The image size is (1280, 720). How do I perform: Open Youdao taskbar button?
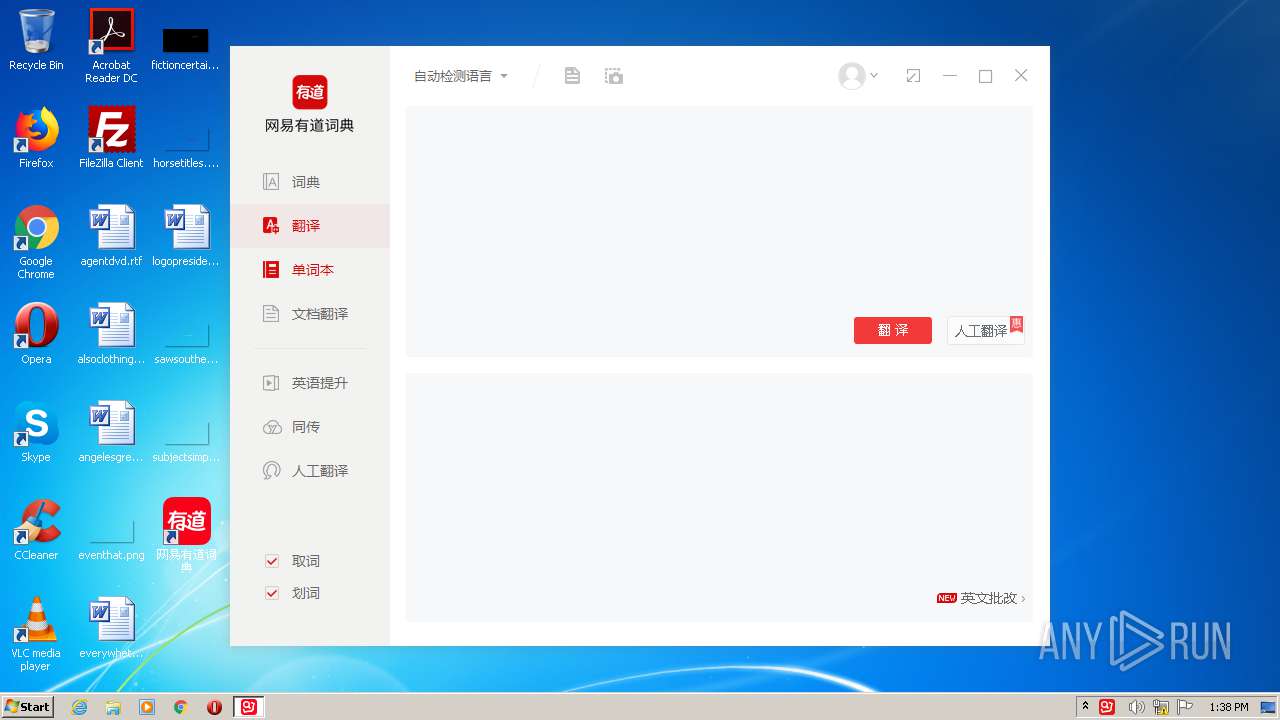(x=249, y=707)
